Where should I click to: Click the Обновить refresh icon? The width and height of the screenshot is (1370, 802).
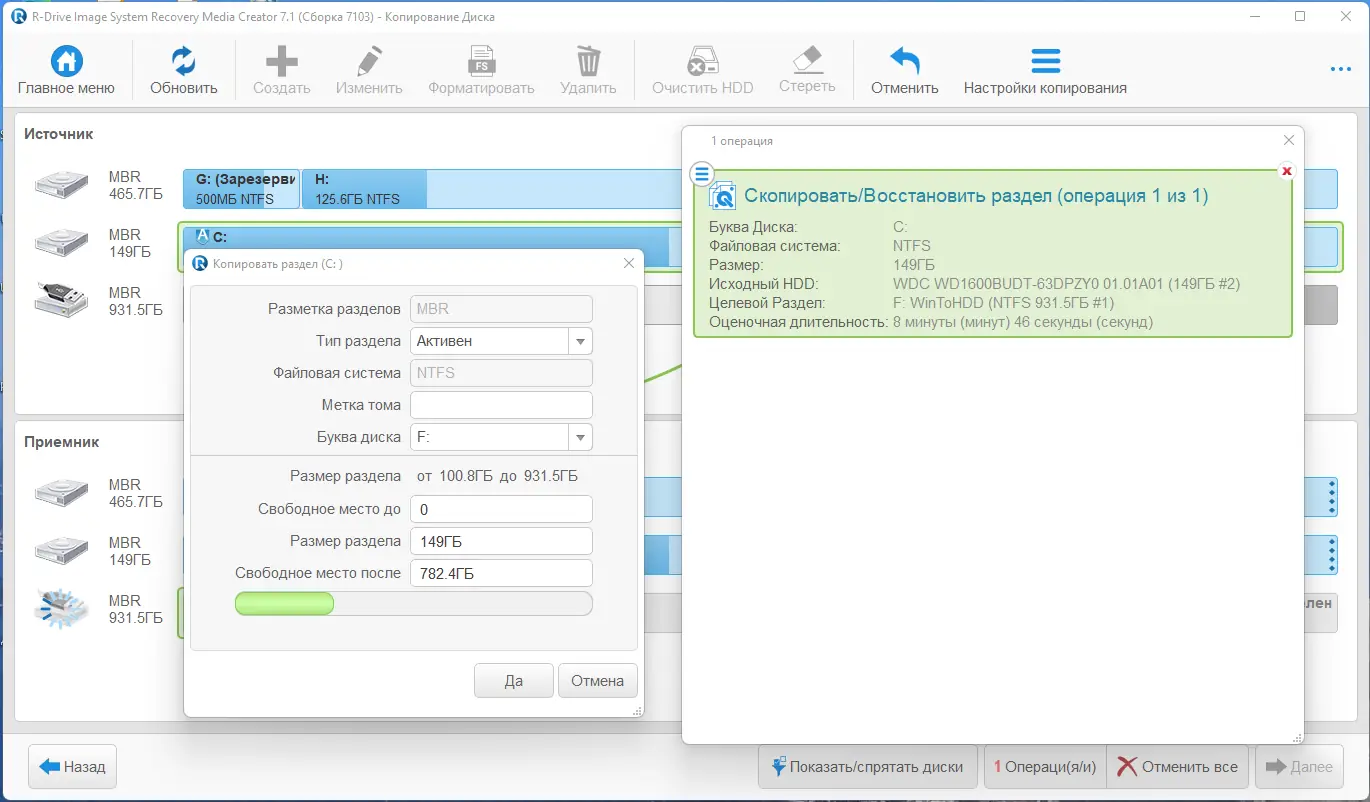pos(184,62)
